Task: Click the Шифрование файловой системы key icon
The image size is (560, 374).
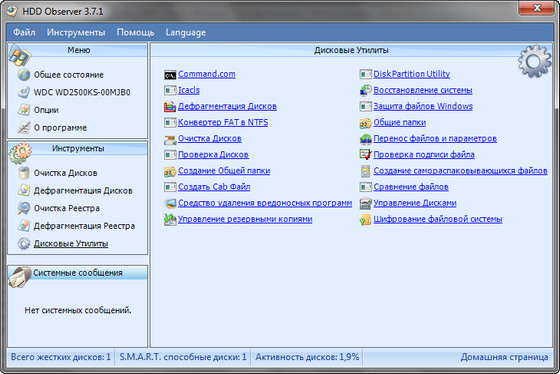Action: pos(365,219)
